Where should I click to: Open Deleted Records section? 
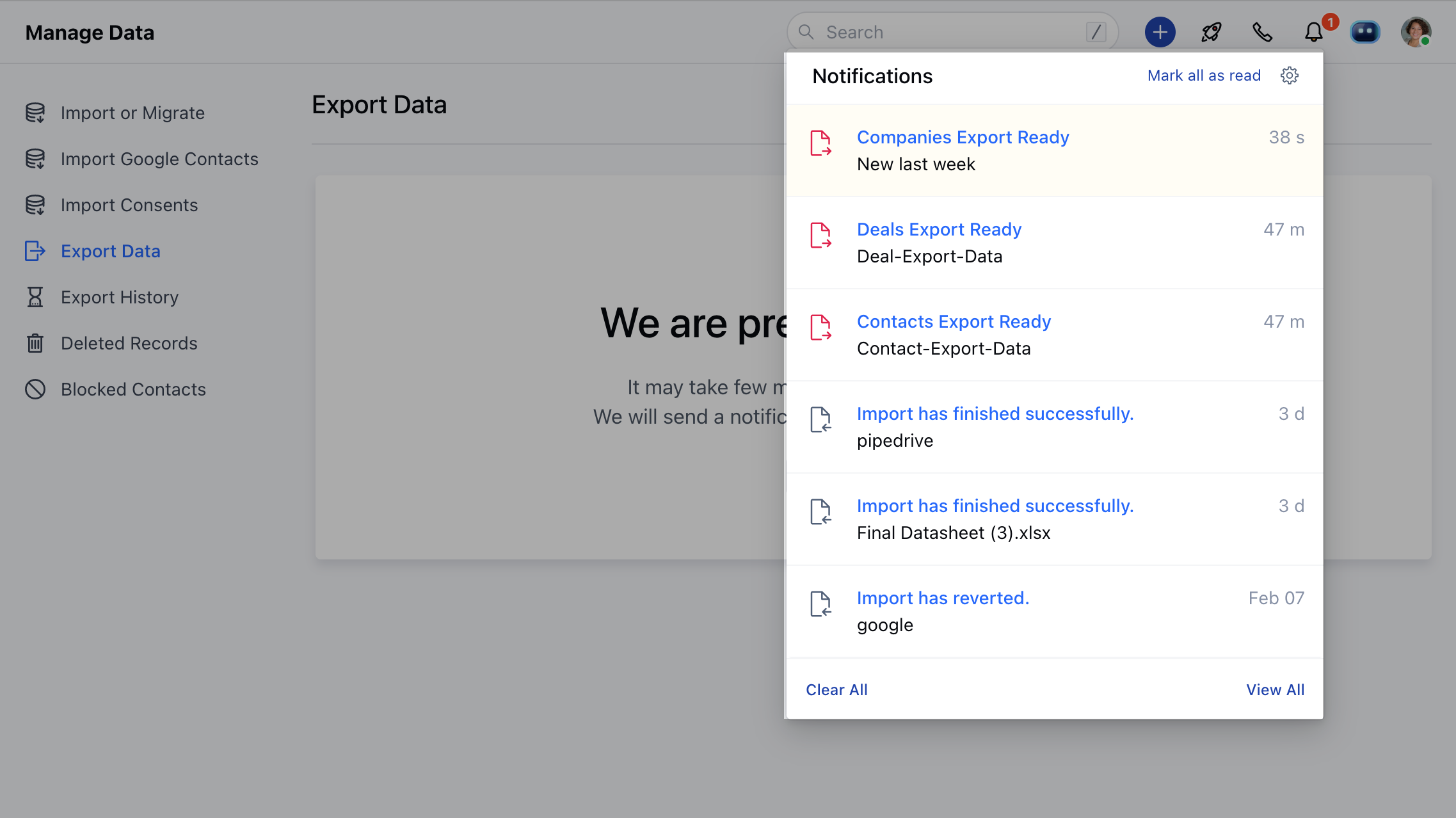click(x=129, y=343)
